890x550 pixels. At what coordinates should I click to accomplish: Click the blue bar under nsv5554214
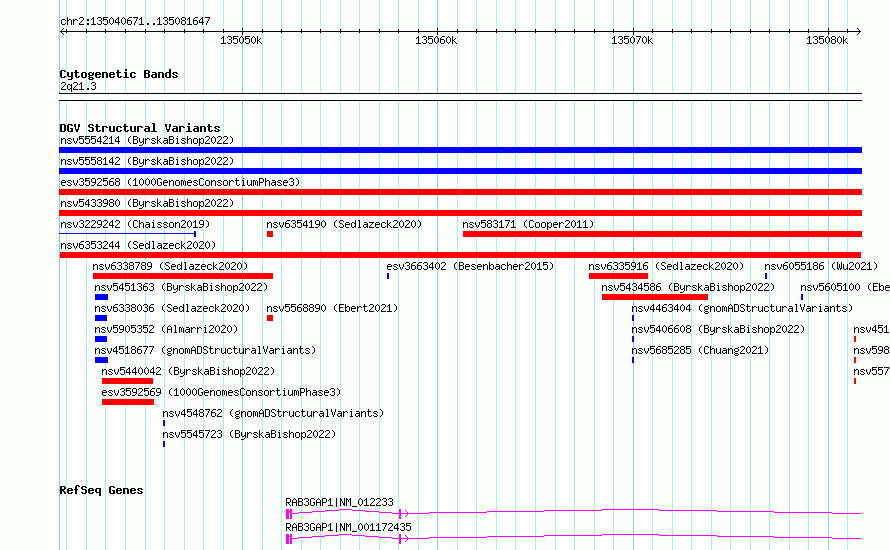pyautogui.click(x=461, y=150)
